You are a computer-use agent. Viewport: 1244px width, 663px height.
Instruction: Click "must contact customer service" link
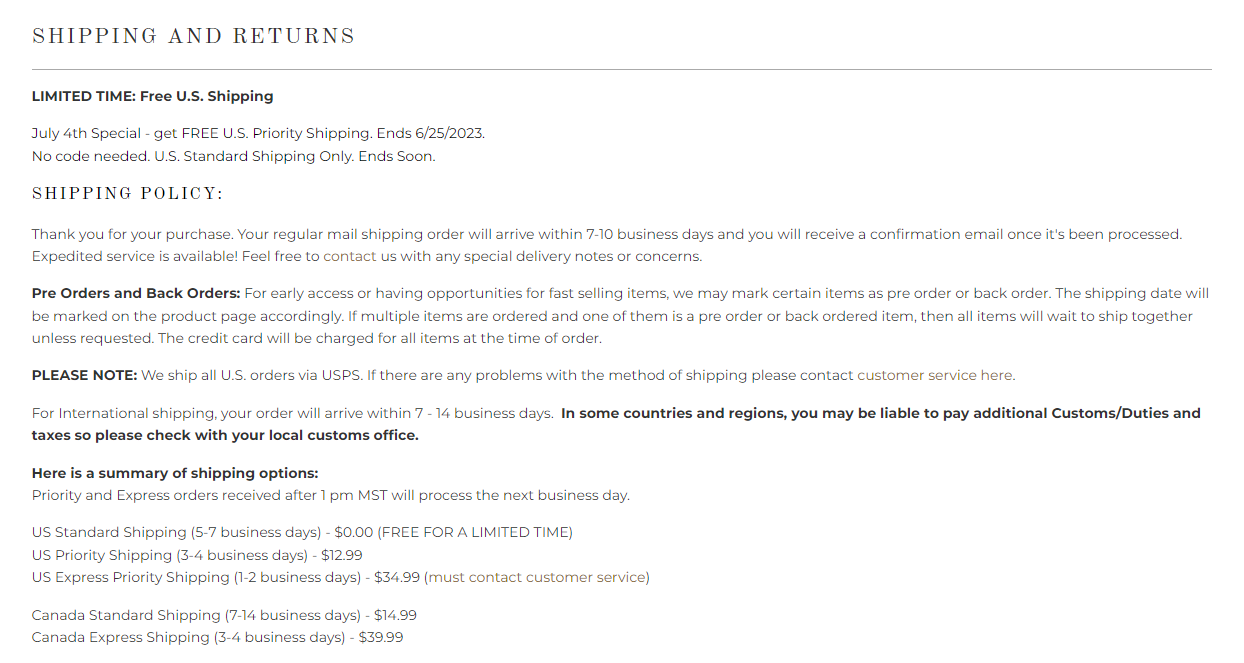point(537,577)
